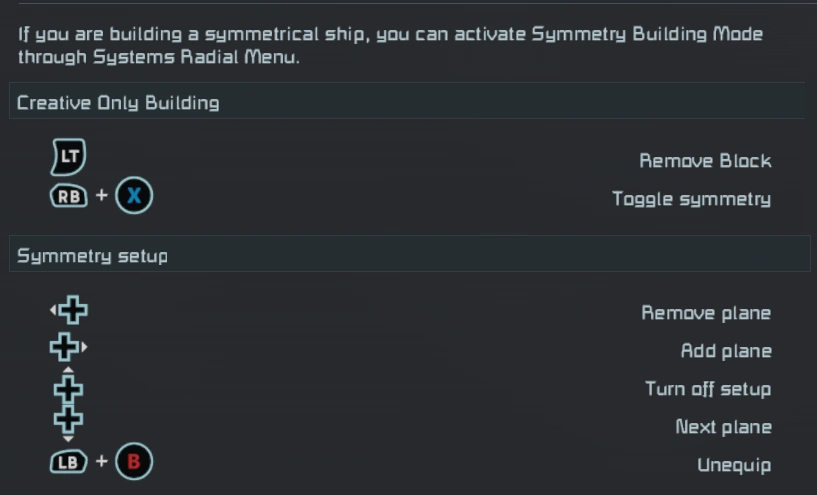The image size is (817, 495).
Task: Click the D-pad up icon
Action: (68, 387)
